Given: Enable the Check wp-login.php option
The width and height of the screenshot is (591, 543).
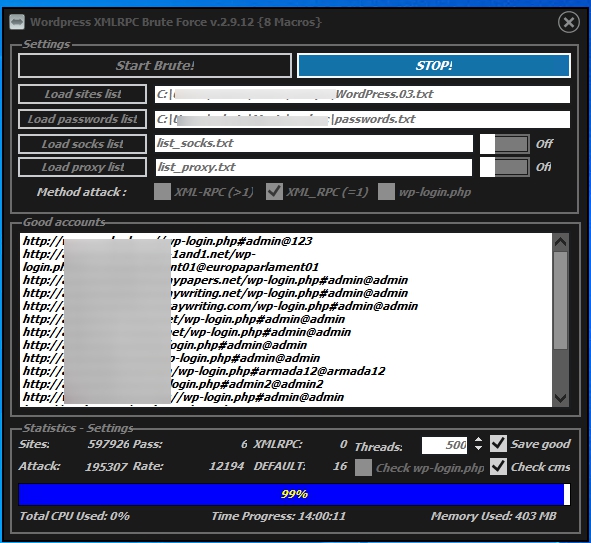Looking at the screenshot, I should 363,467.
